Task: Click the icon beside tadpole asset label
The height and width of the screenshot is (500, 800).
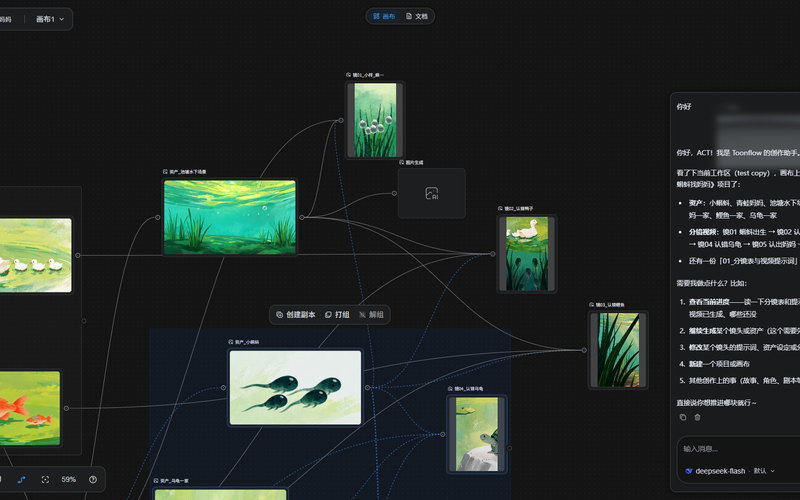Action: pyautogui.click(x=231, y=342)
